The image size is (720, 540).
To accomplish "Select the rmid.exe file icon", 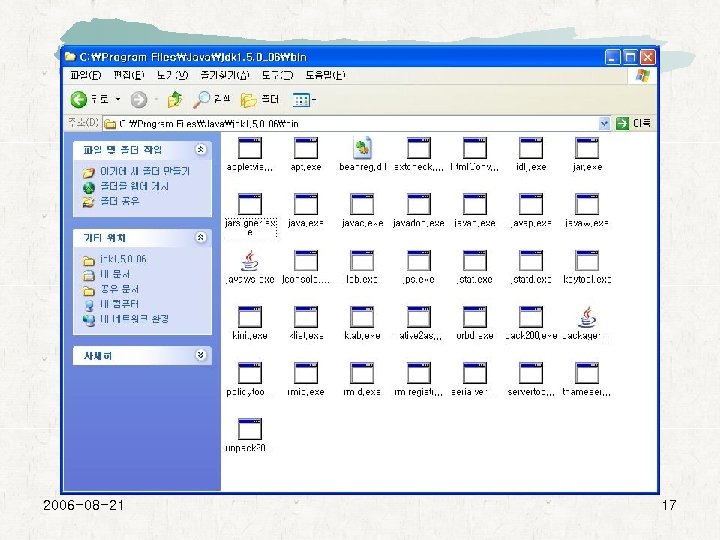I will 362,373.
